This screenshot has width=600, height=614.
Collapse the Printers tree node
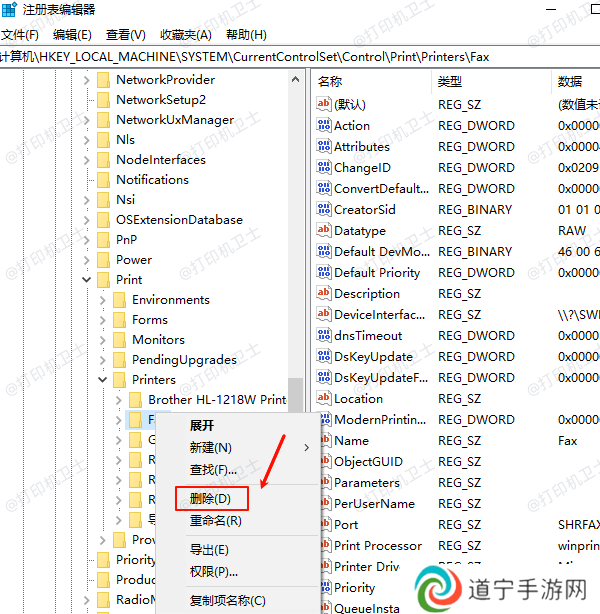103,380
